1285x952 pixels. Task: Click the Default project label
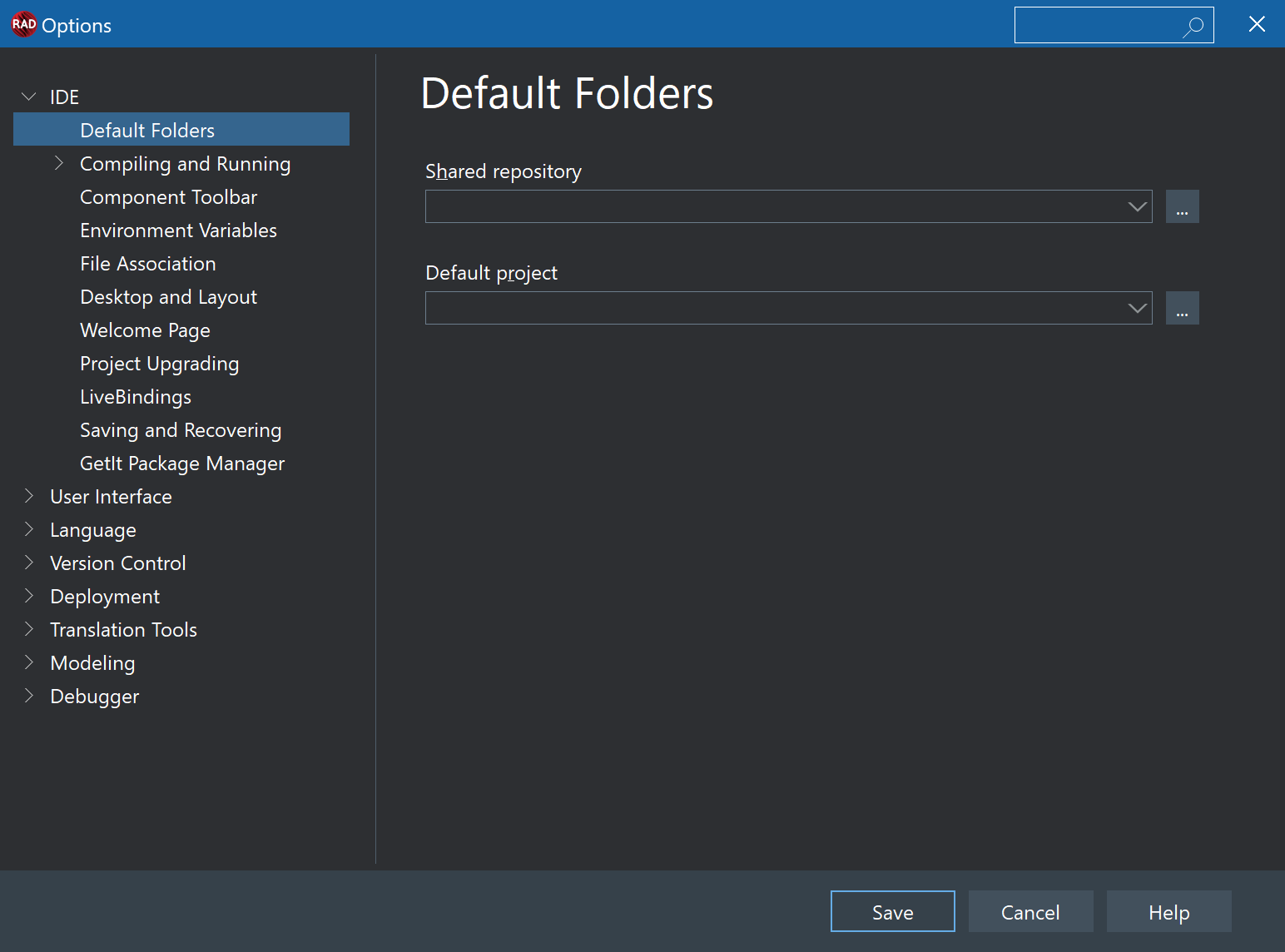point(491,273)
